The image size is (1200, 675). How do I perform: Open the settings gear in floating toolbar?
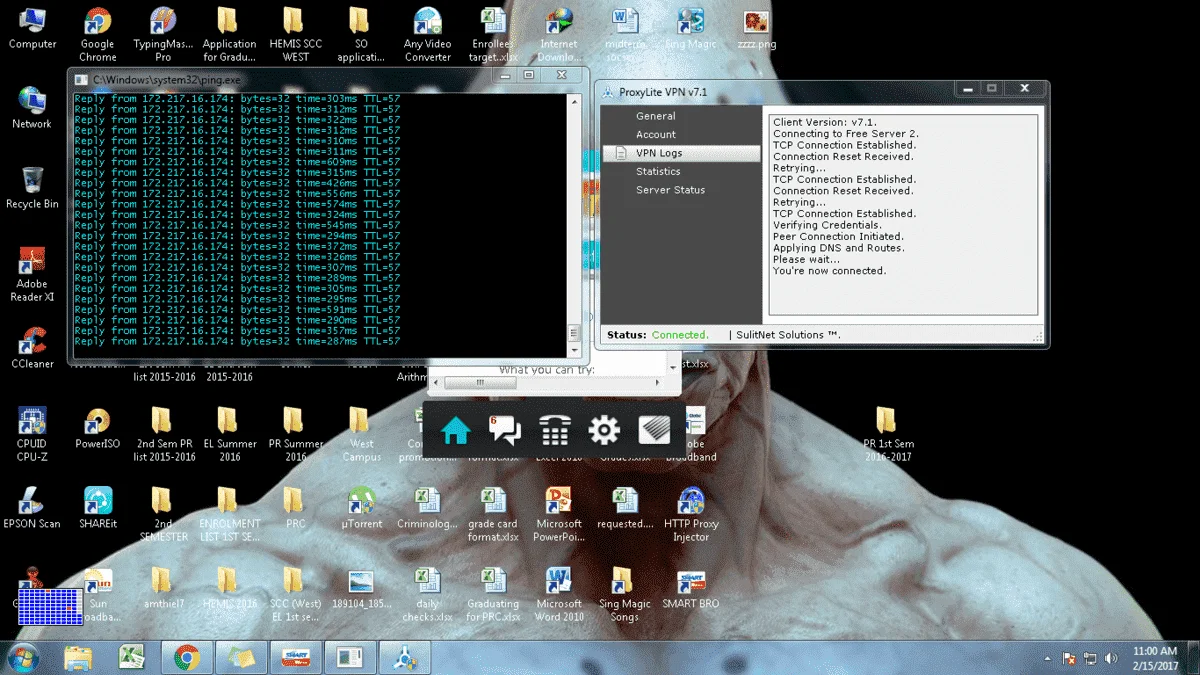point(604,431)
